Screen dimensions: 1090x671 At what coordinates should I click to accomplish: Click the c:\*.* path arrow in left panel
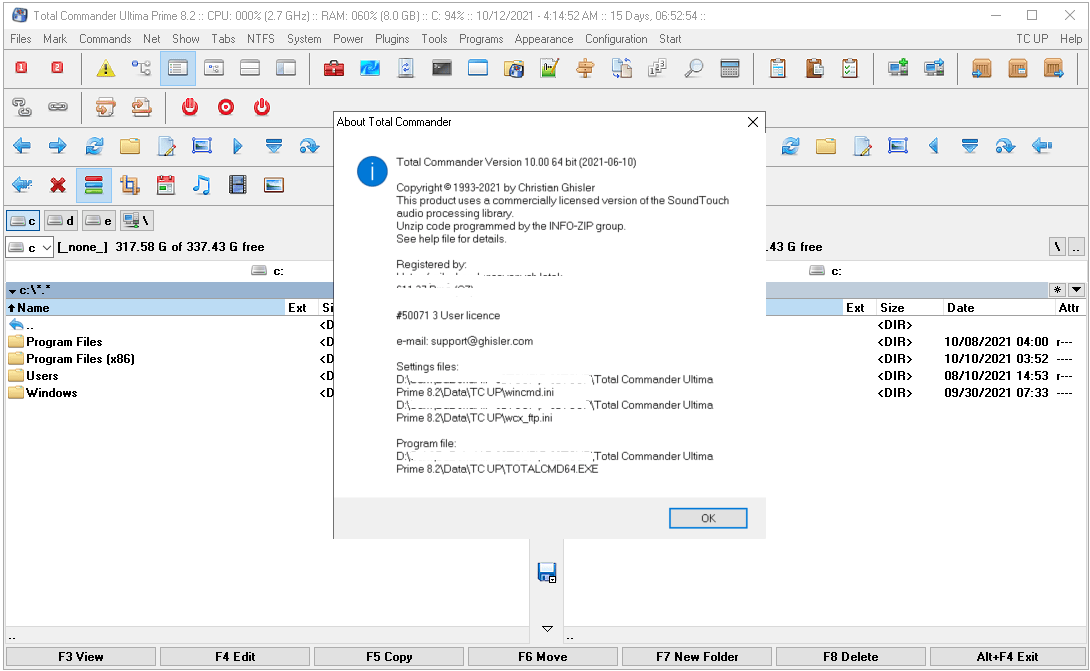(x=13, y=291)
